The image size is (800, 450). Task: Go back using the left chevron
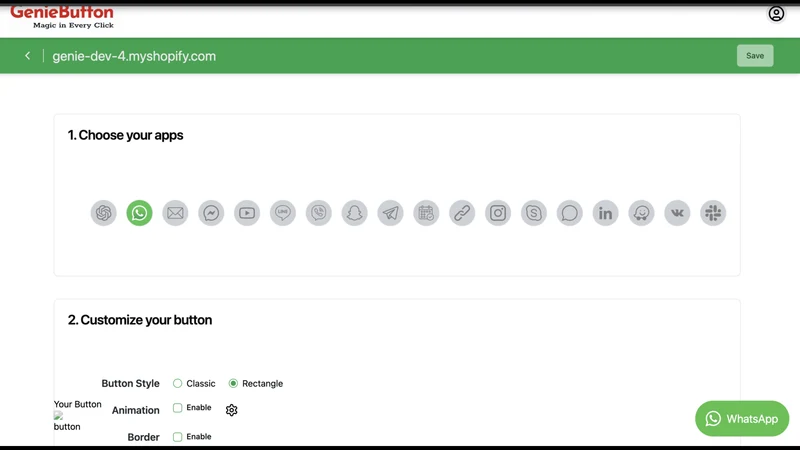28,56
